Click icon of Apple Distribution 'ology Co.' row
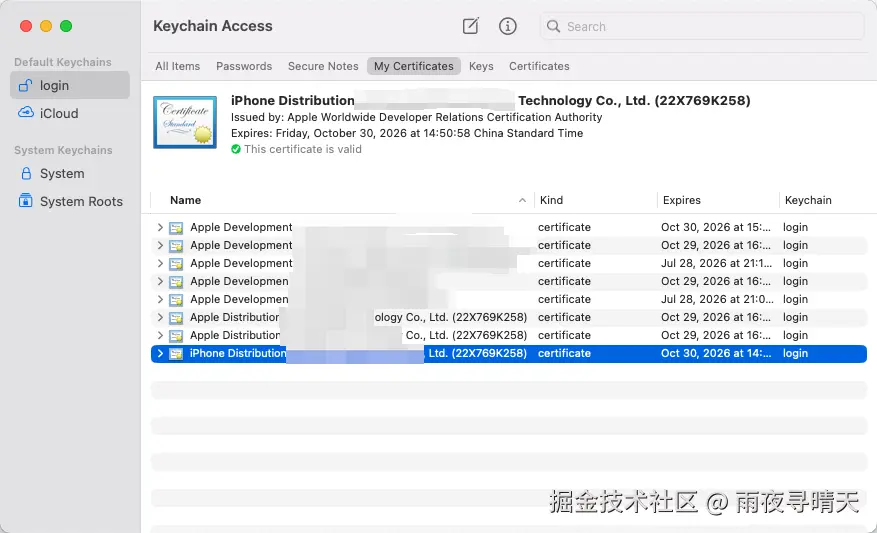Image resolution: width=877 pixels, height=533 pixels. click(176, 318)
